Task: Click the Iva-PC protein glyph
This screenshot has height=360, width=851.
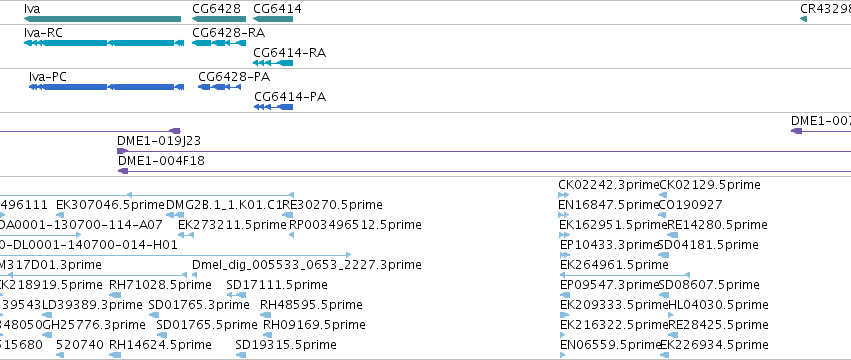Action: click(106, 87)
